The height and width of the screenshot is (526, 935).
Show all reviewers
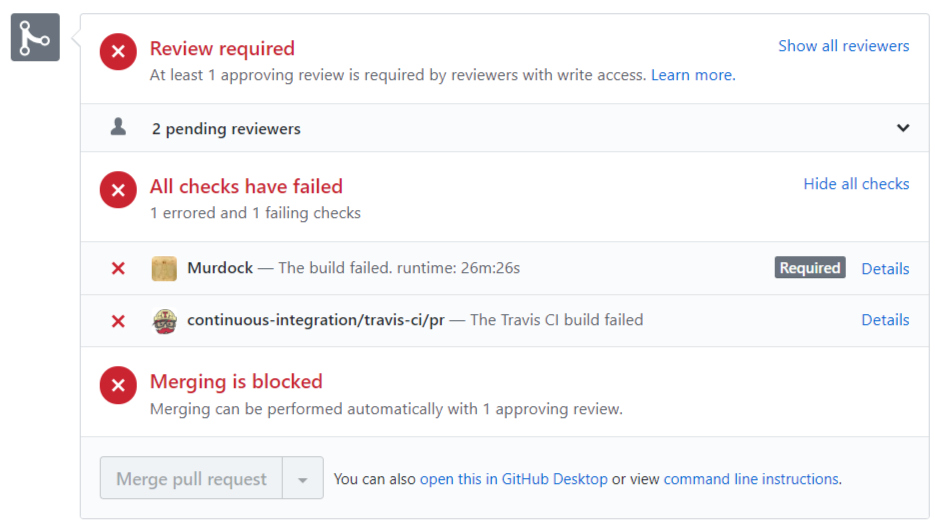[844, 46]
